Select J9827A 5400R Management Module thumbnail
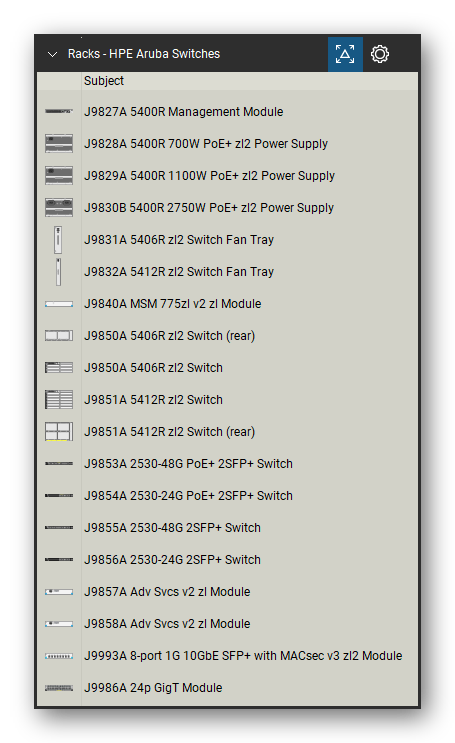455x743 pixels. click(59, 111)
